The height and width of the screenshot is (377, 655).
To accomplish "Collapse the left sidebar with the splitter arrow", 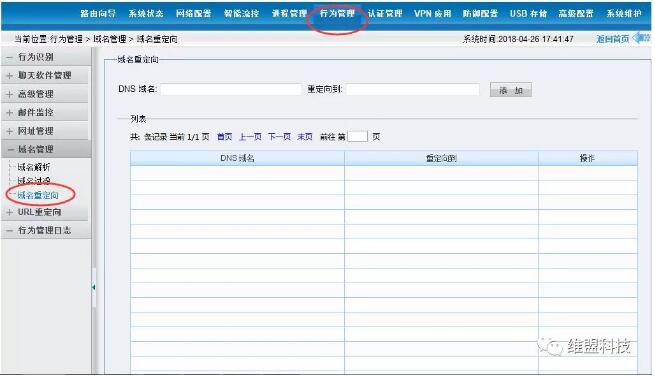I will pyautogui.click(x=94, y=287).
